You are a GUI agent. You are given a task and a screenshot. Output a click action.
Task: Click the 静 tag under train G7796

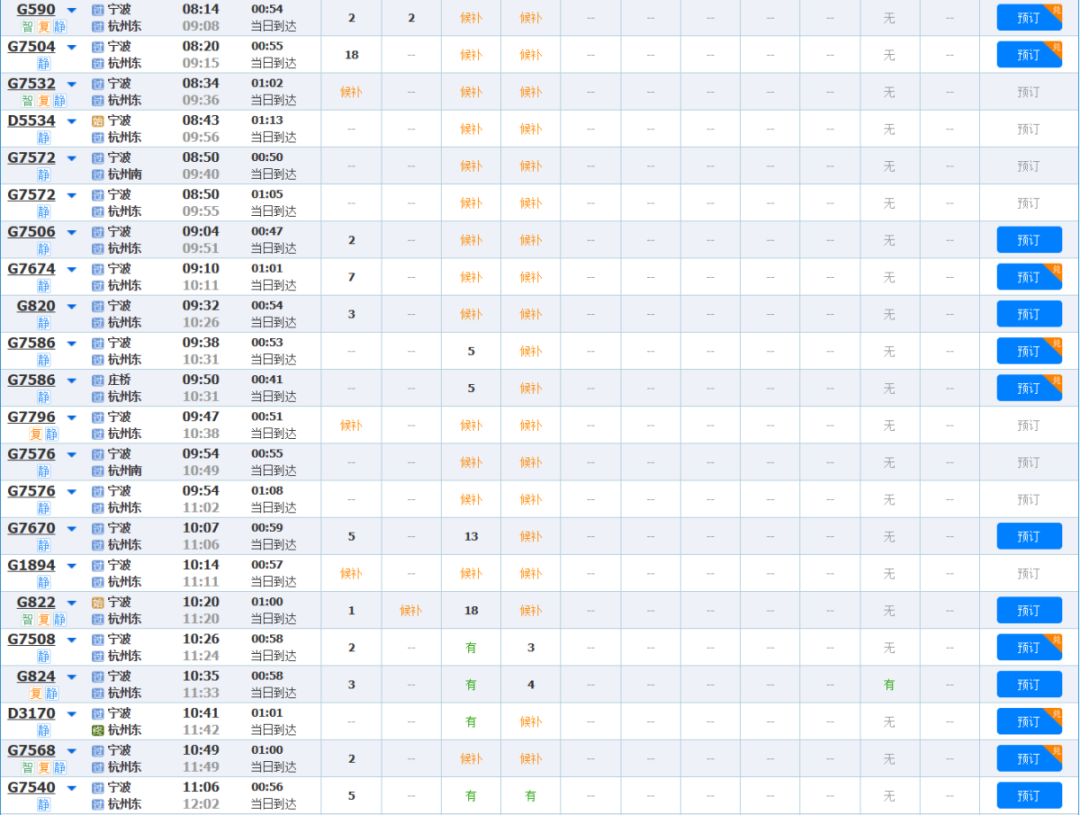[52, 434]
